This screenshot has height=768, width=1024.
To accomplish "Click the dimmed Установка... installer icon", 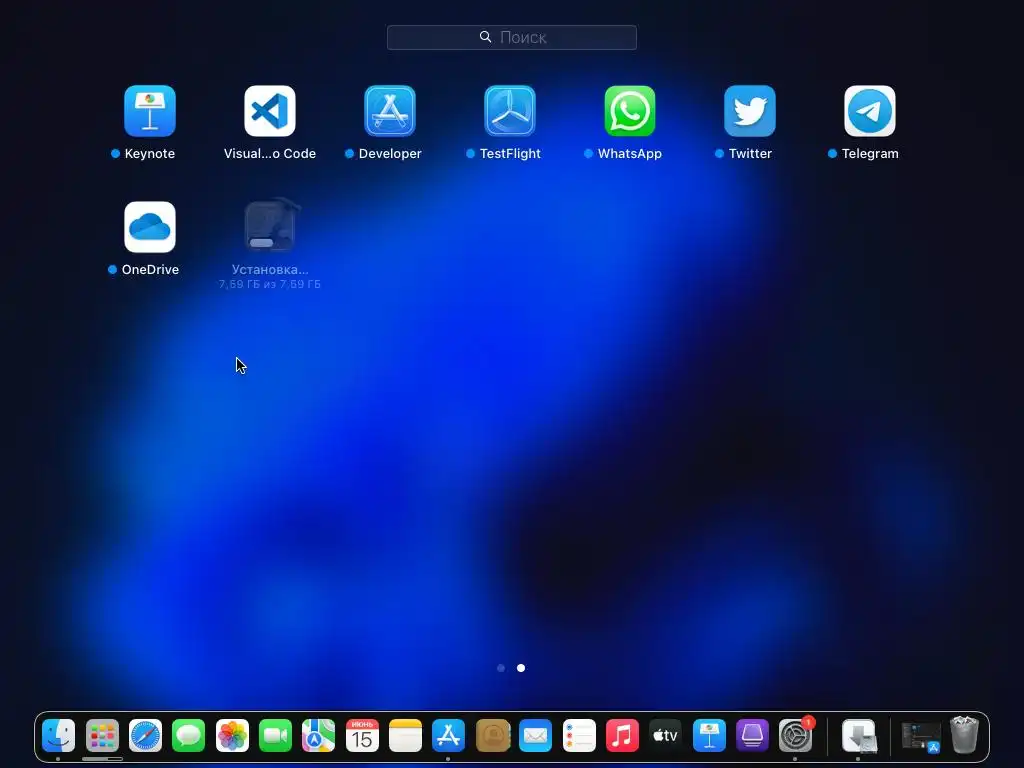I will point(272,225).
